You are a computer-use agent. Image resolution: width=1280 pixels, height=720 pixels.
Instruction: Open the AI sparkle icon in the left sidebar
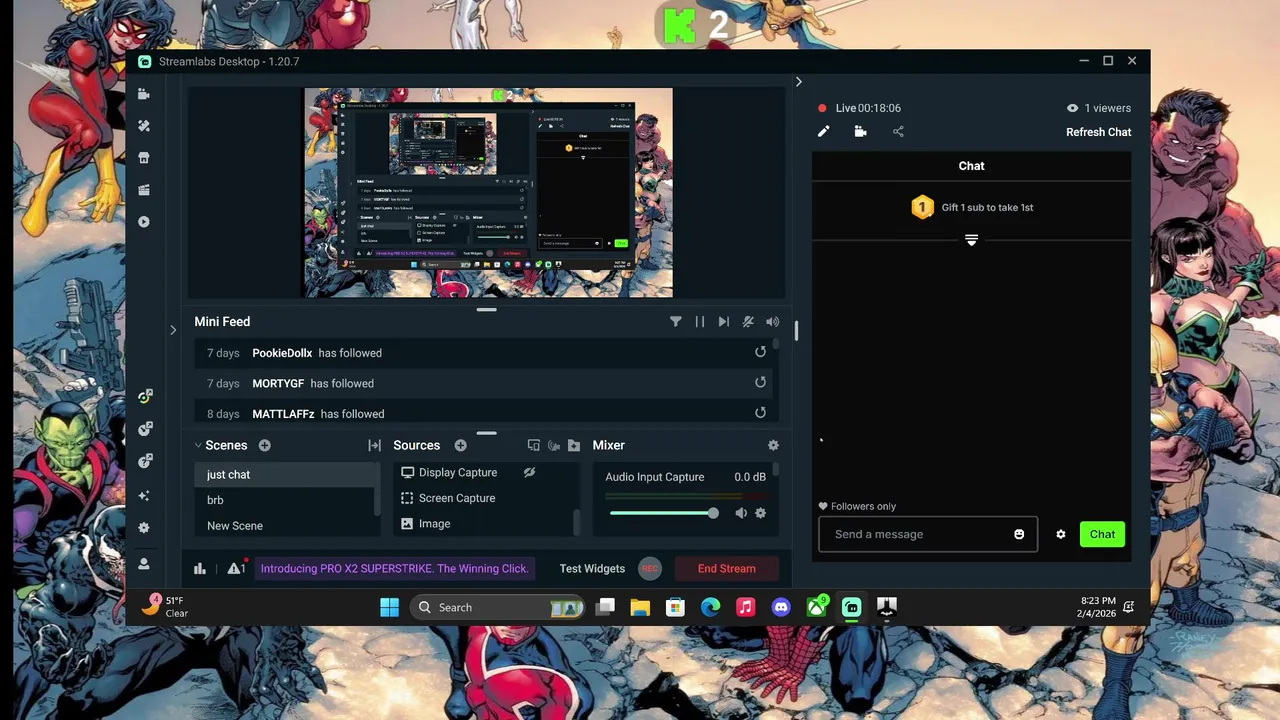click(x=144, y=496)
